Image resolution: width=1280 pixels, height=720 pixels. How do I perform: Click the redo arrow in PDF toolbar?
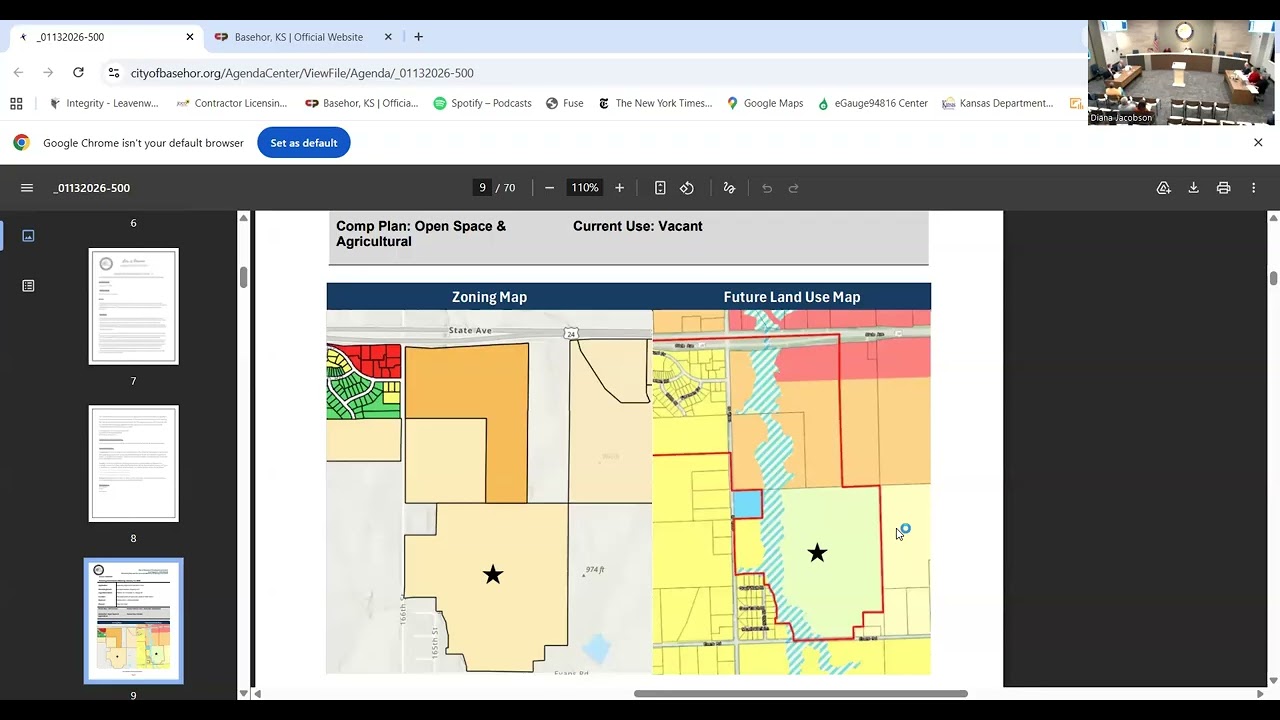[x=794, y=188]
